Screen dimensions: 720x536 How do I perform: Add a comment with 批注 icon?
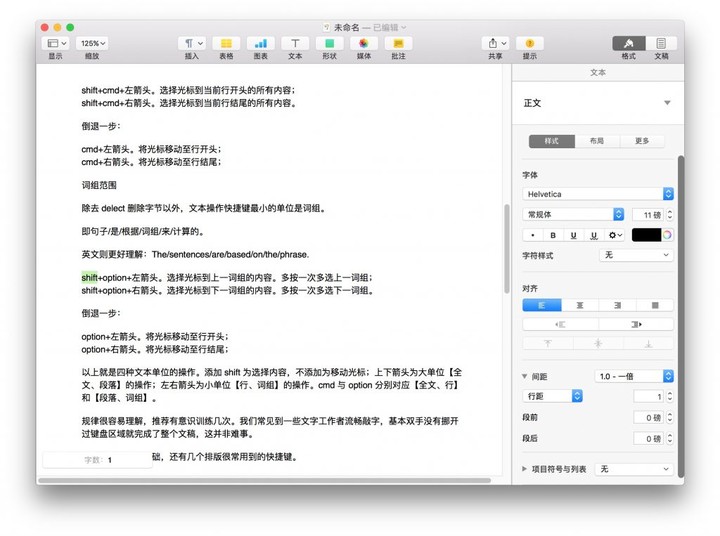pyautogui.click(x=398, y=43)
